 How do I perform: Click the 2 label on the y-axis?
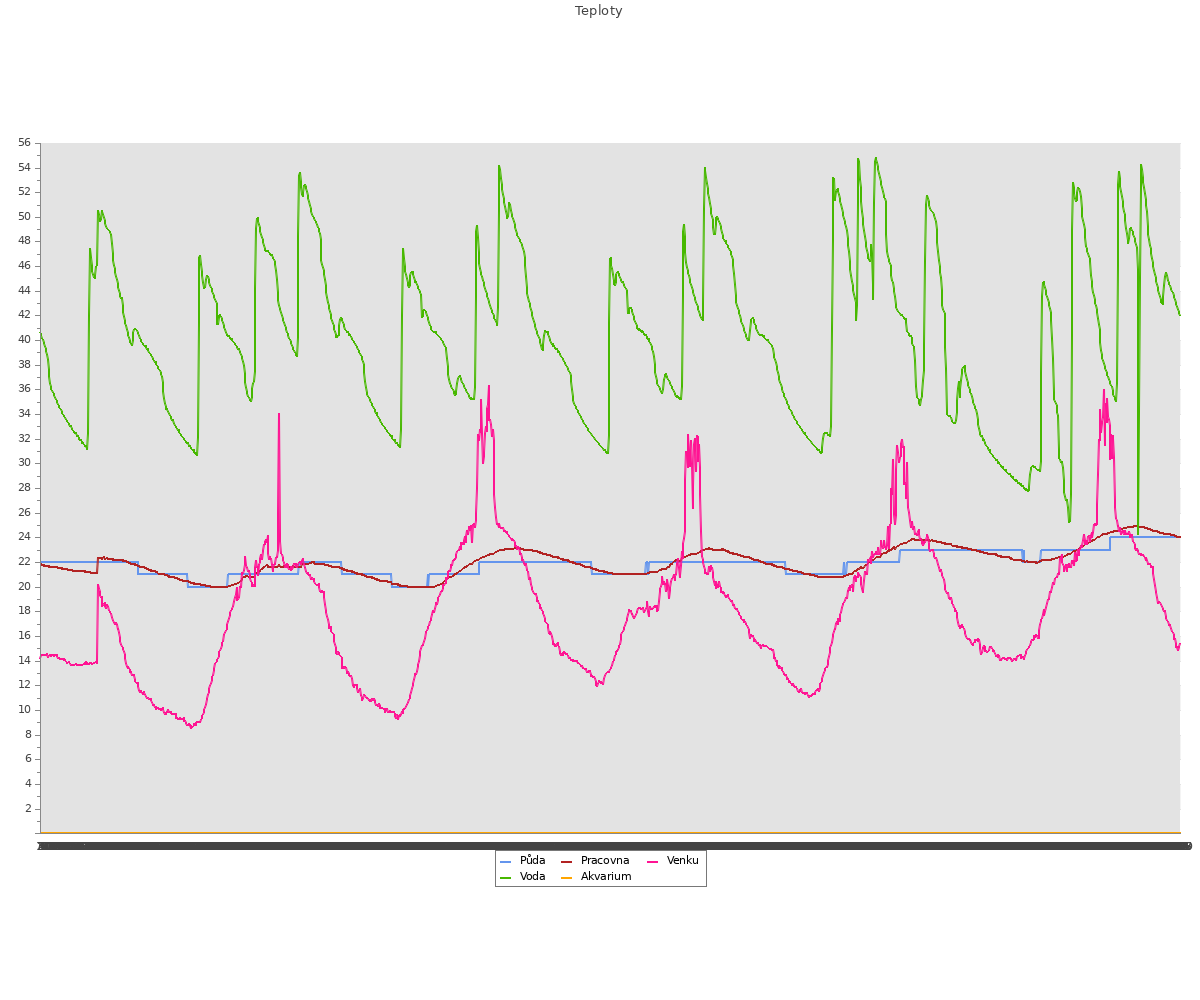(x=28, y=809)
